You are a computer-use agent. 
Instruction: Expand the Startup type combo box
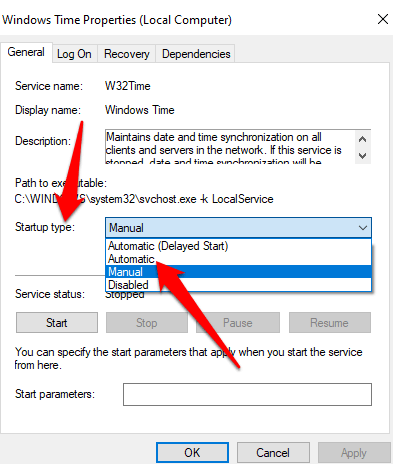(x=238, y=228)
